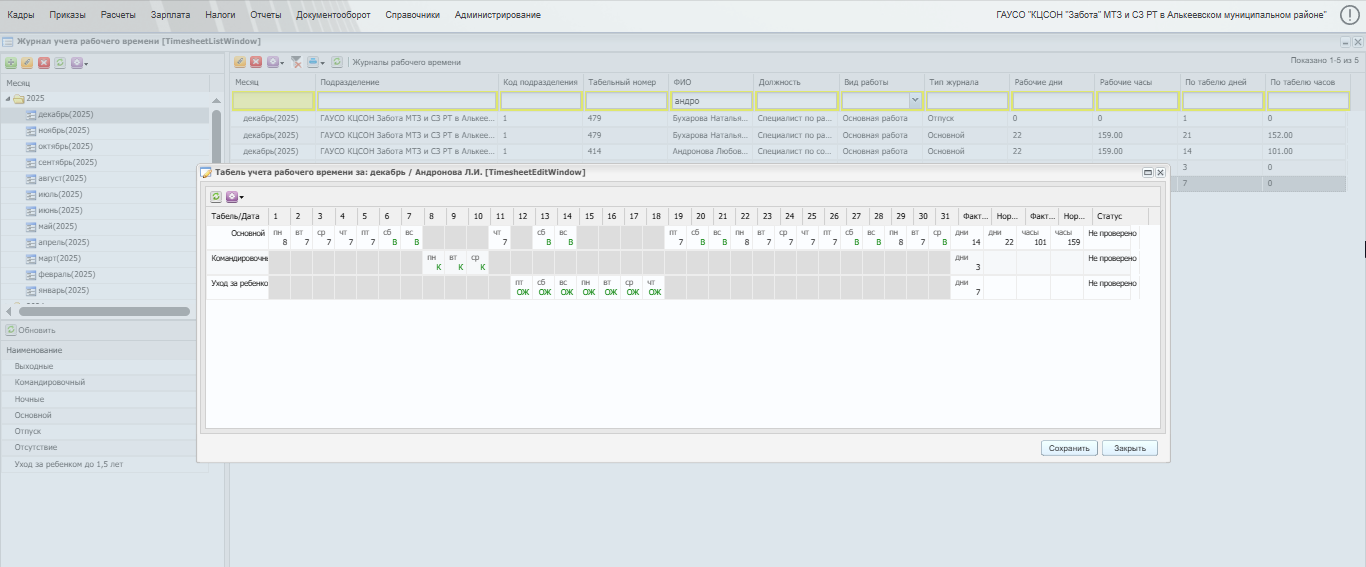Open the Администрирование menu
This screenshot has height=567, width=1366.
pos(498,15)
